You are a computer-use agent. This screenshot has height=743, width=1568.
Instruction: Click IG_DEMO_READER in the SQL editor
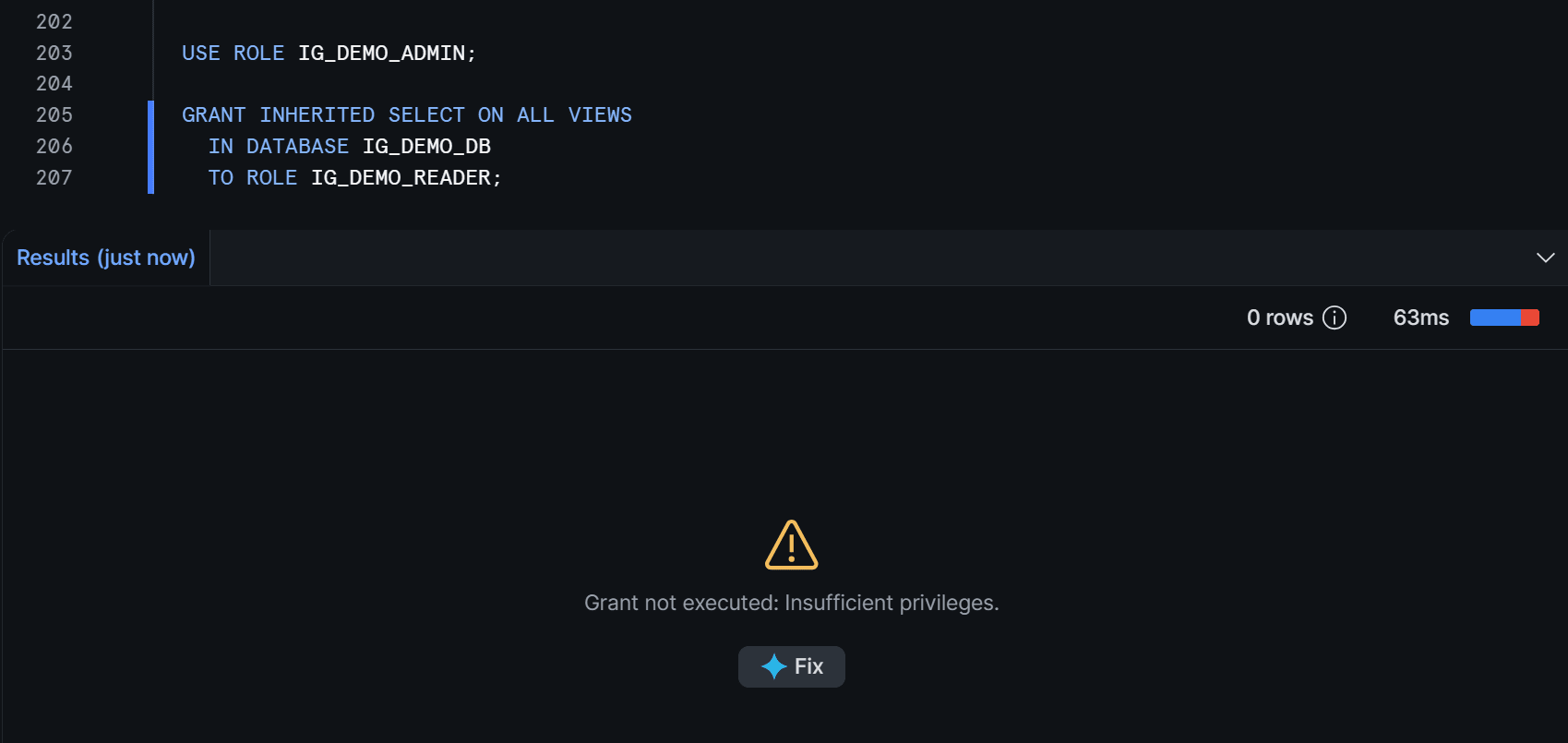pyautogui.click(x=401, y=178)
